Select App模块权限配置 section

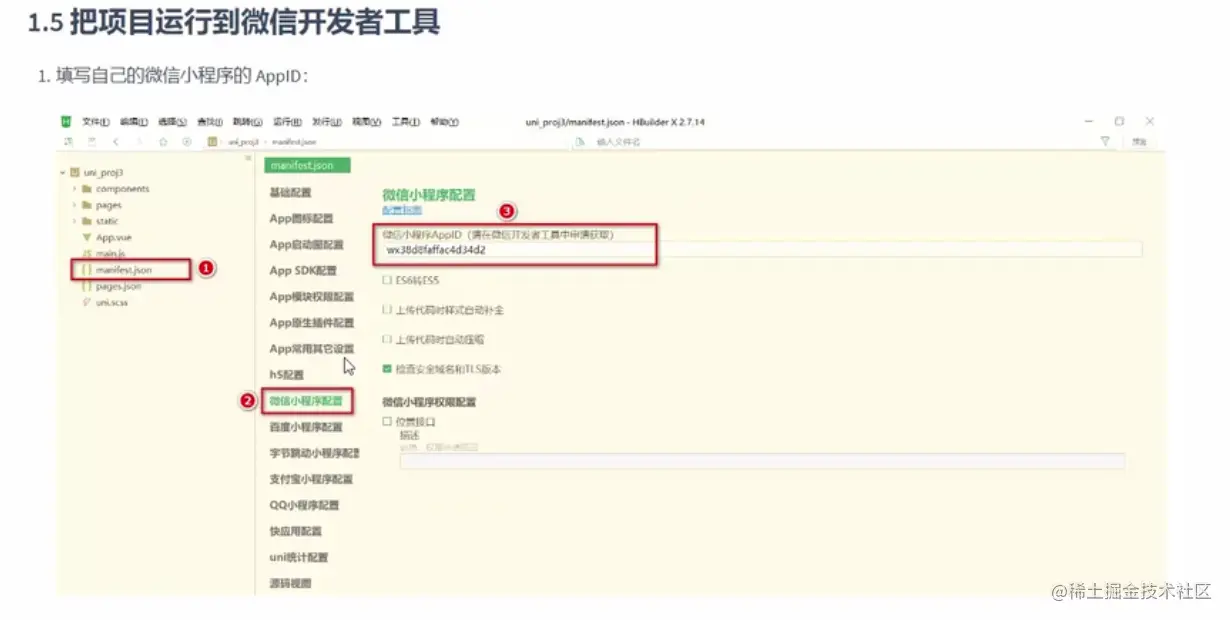point(311,296)
